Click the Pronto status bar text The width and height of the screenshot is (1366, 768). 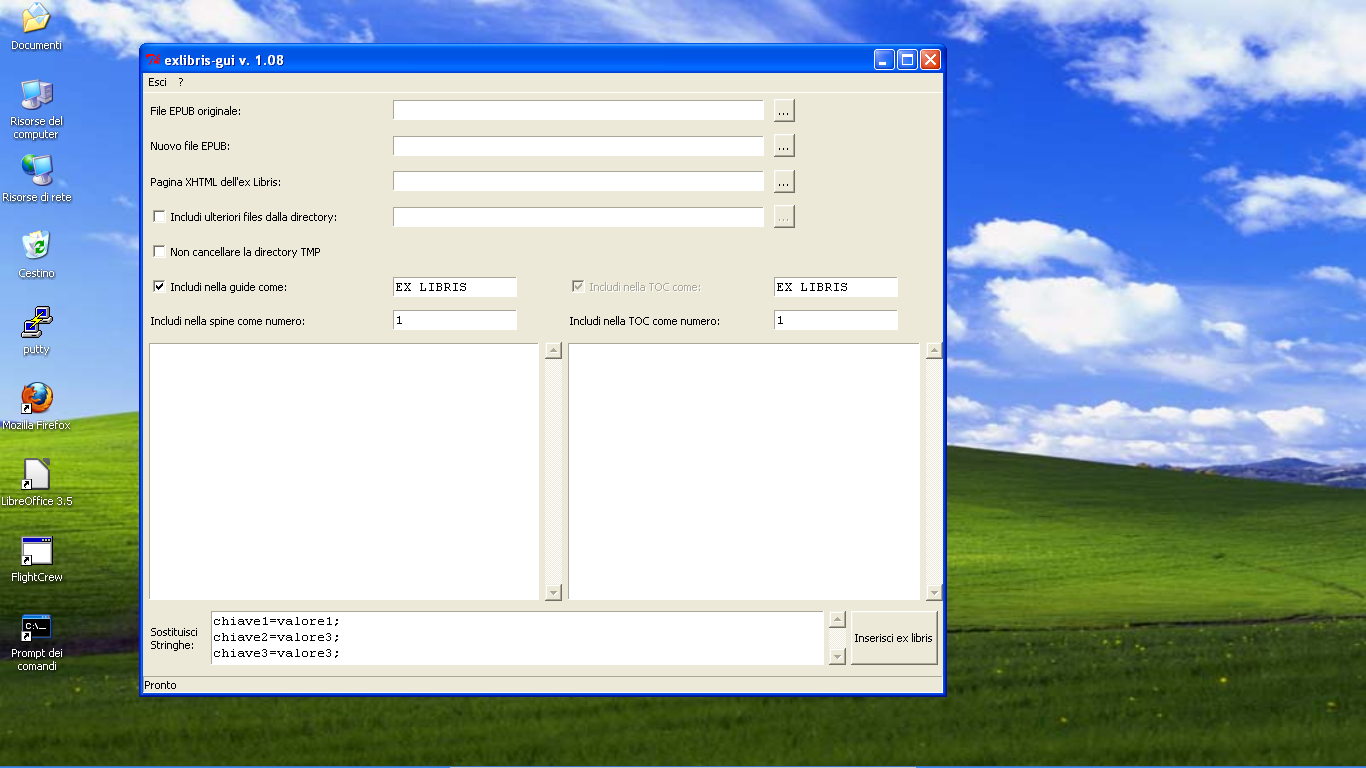(x=160, y=685)
